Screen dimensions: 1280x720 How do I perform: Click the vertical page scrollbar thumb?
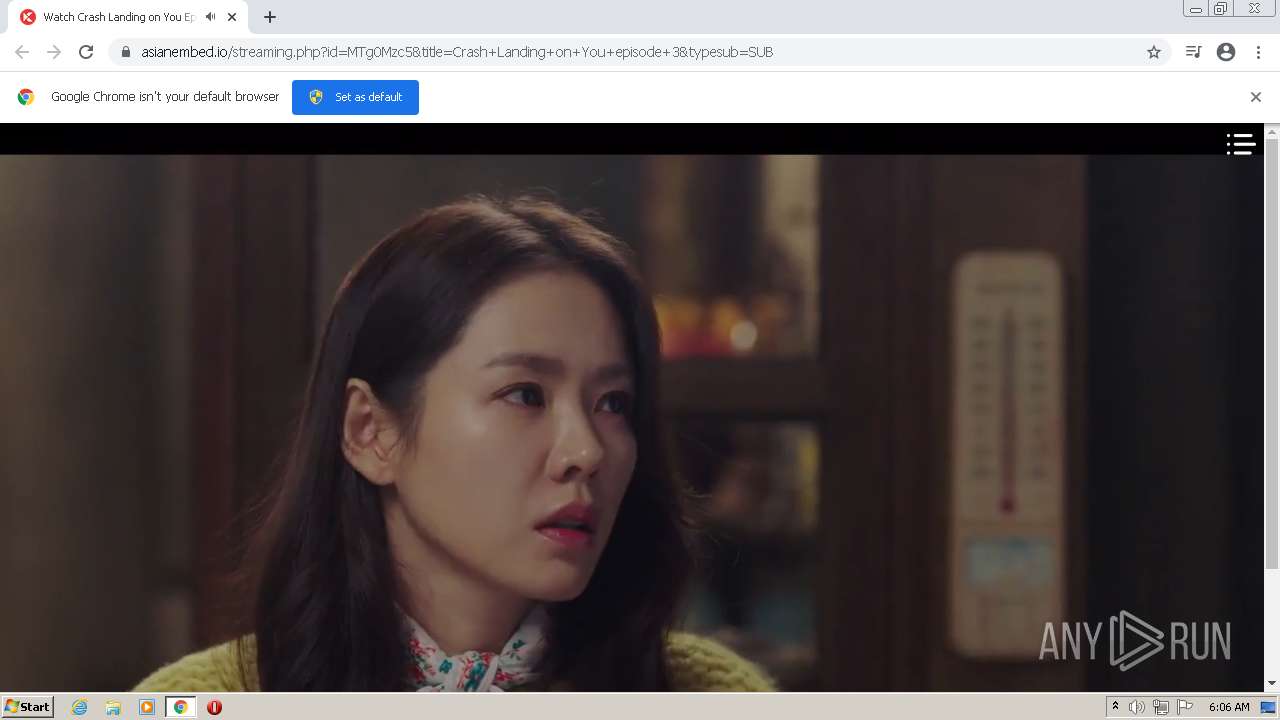(x=1272, y=352)
